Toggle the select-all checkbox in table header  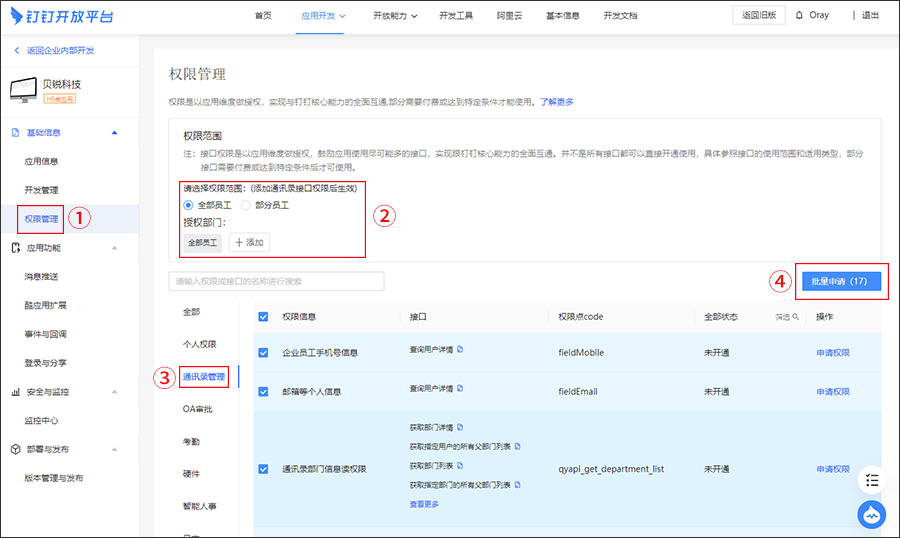click(264, 317)
